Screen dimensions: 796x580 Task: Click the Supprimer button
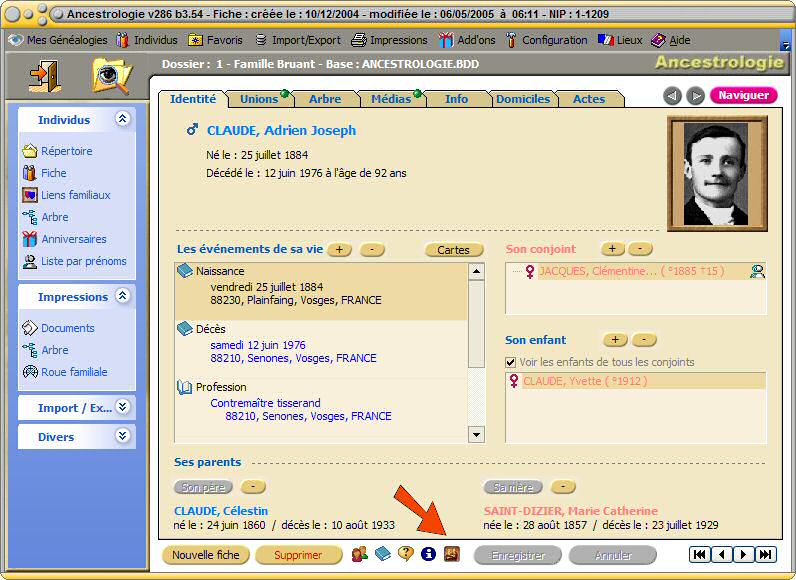pos(298,555)
